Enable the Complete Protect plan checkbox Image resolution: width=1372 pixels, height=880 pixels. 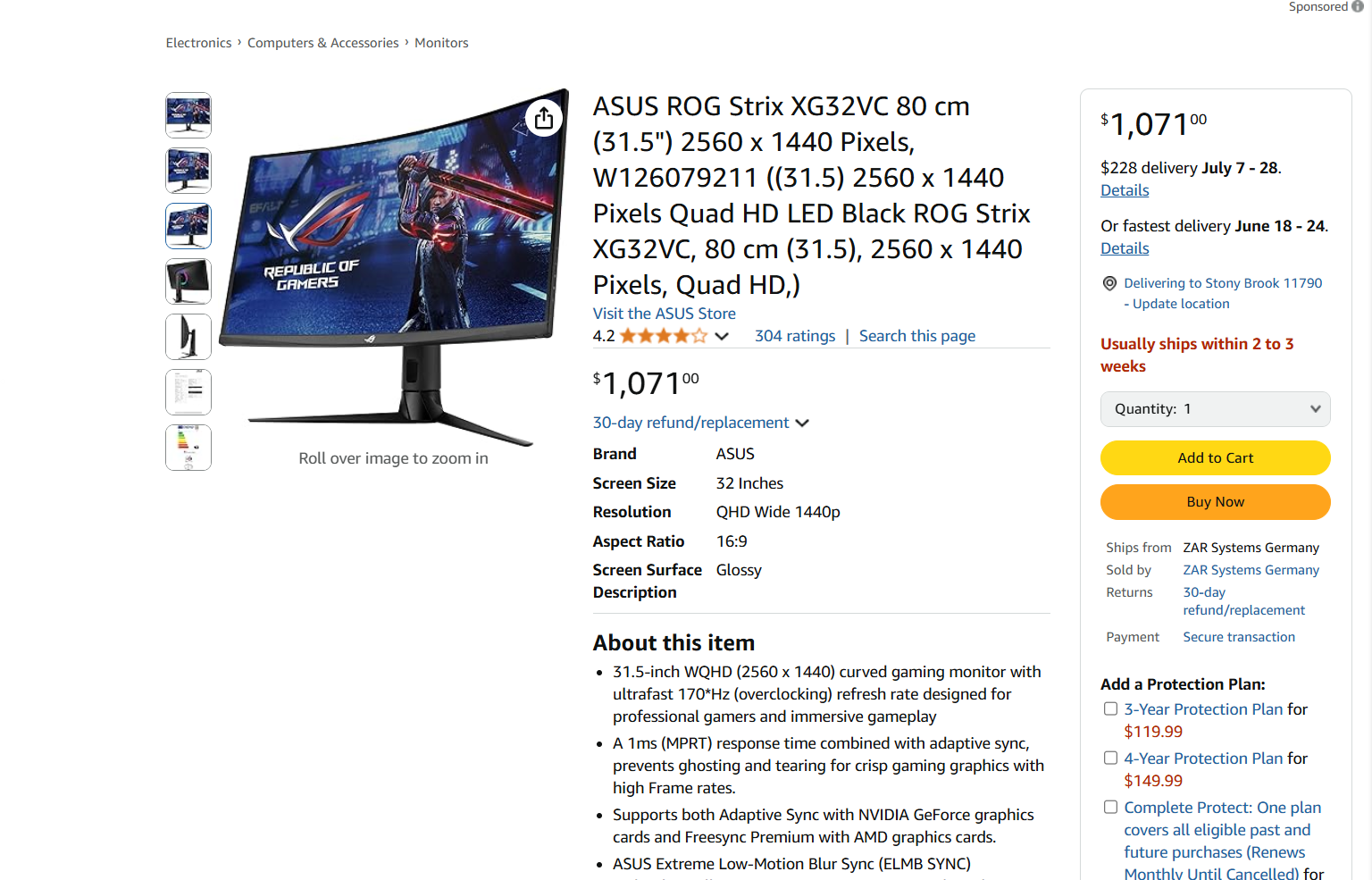[1110, 807]
